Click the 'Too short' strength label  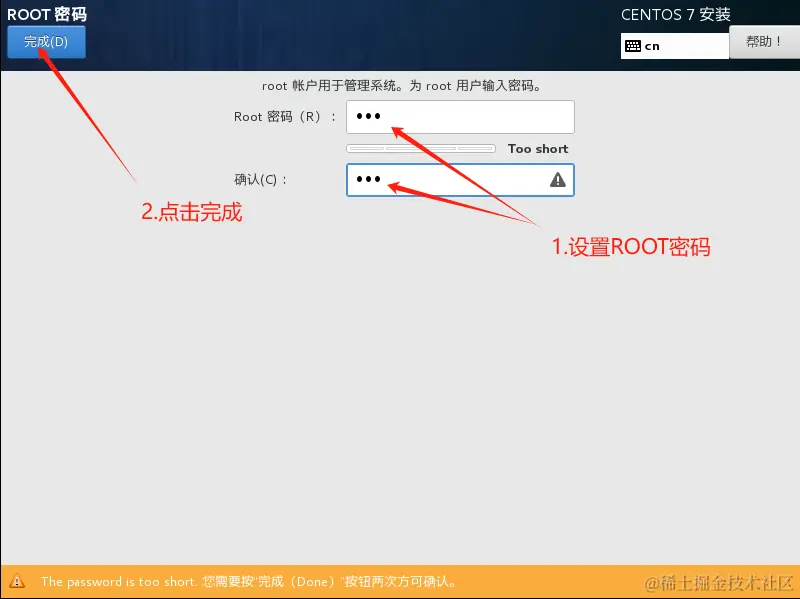pyautogui.click(x=538, y=148)
